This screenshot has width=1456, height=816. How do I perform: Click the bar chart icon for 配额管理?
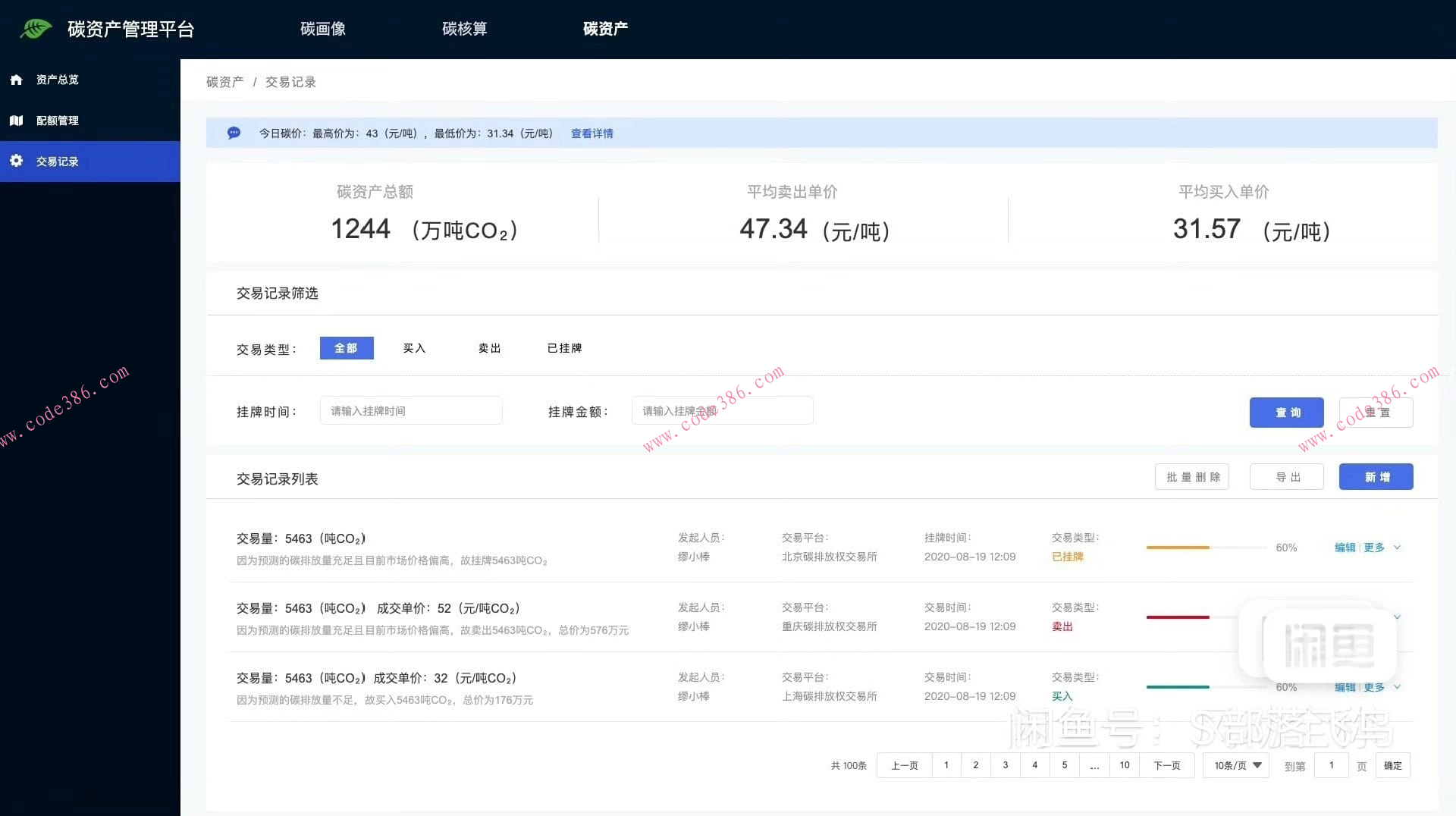point(16,120)
